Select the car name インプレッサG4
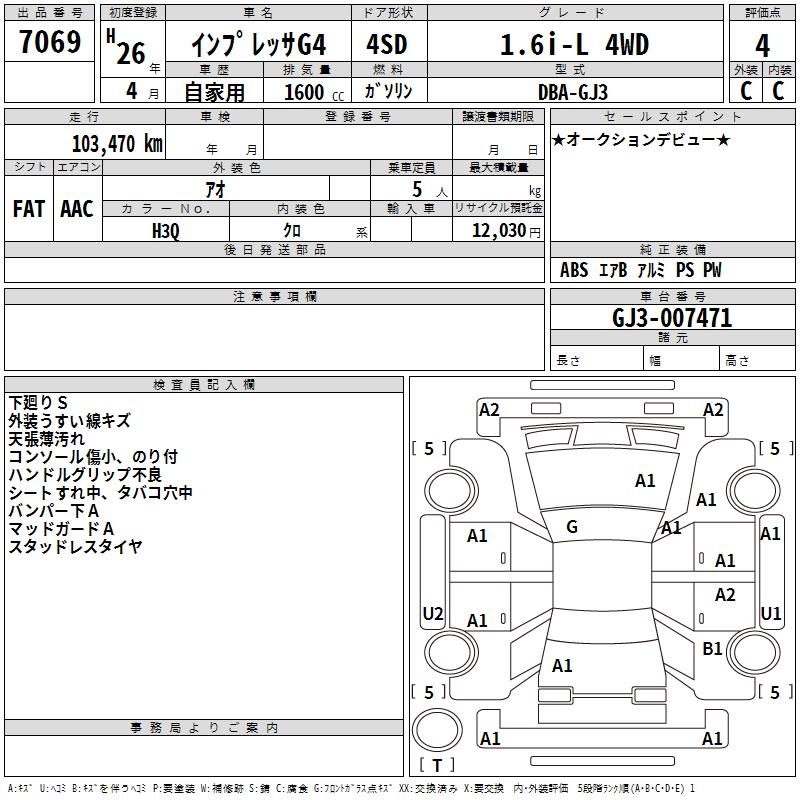The height and width of the screenshot is (800, 800). point(258,45)
